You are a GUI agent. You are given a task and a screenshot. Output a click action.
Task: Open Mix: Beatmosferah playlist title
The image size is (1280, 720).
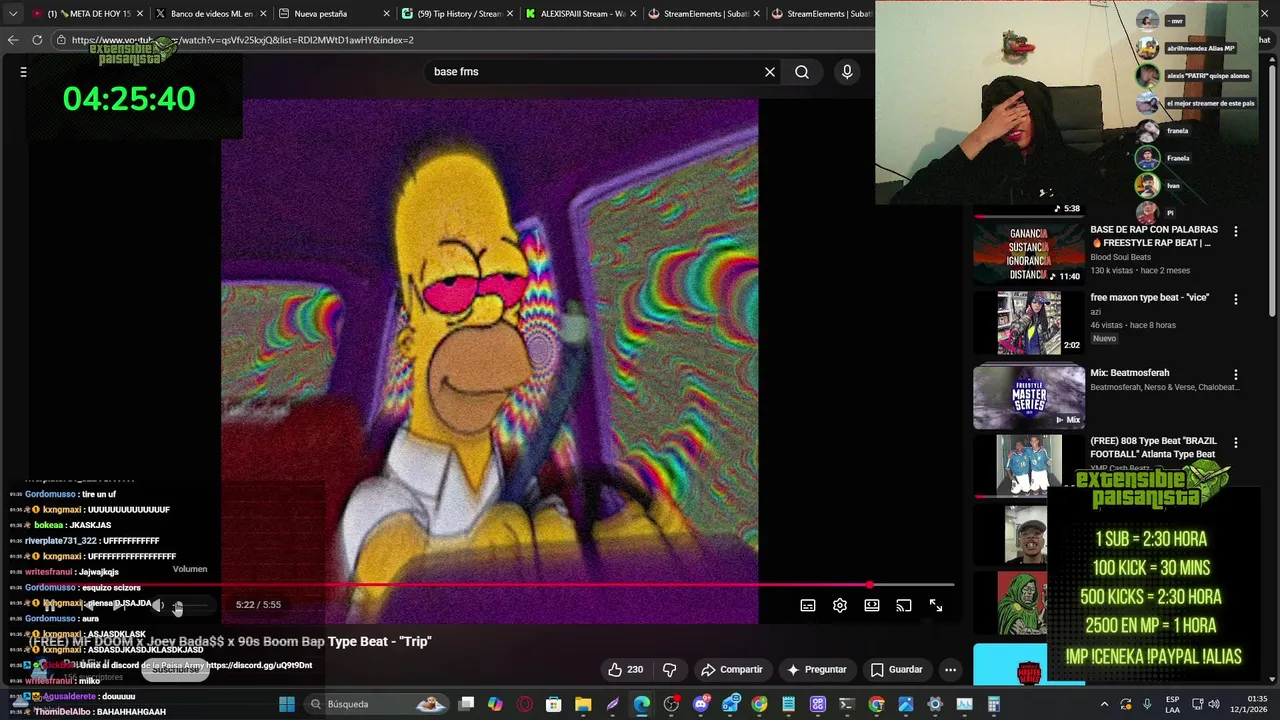(1130, 373)
